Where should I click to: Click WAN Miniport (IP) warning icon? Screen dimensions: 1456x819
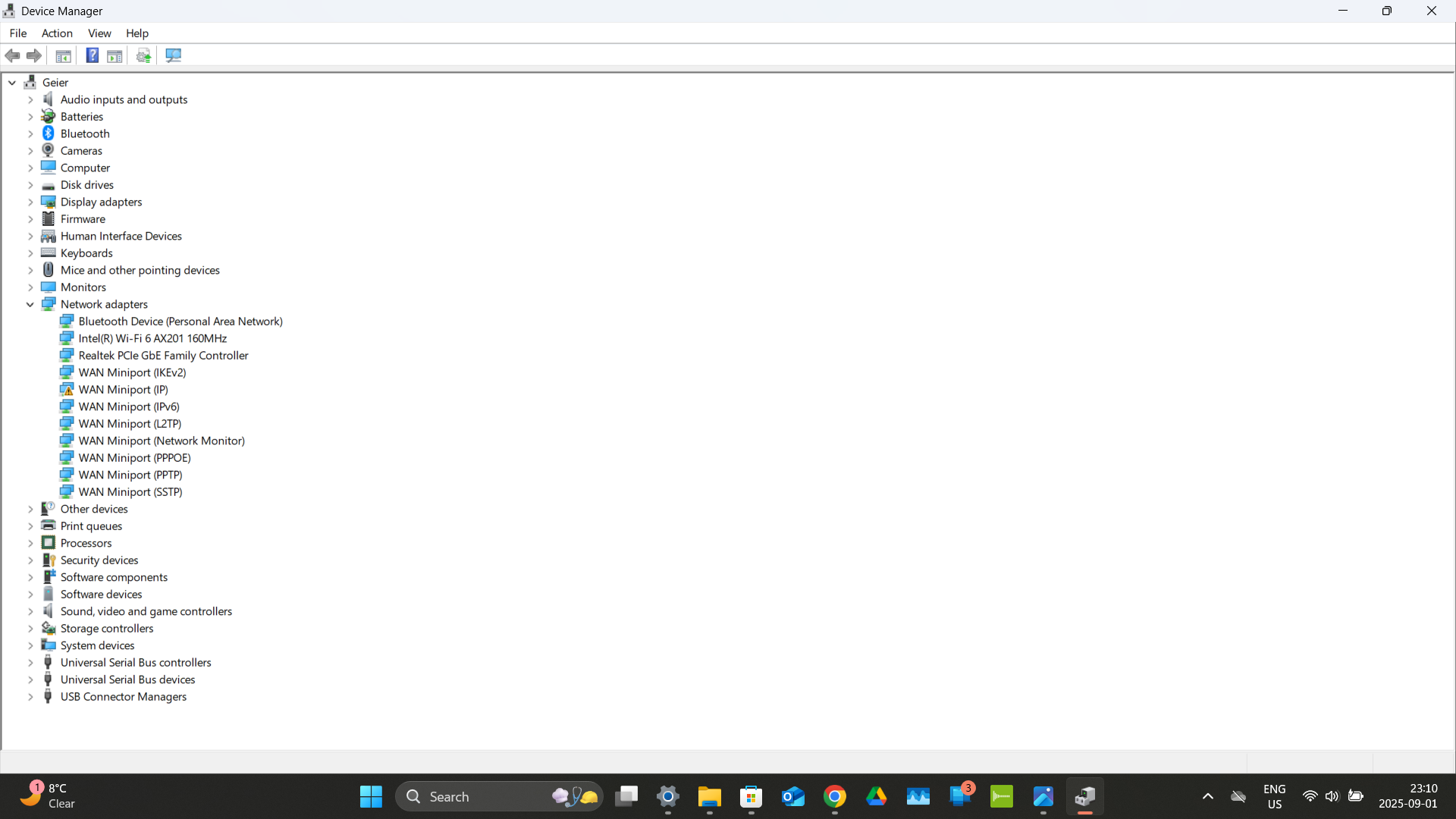pyautogui.click(x=67, y=390)
